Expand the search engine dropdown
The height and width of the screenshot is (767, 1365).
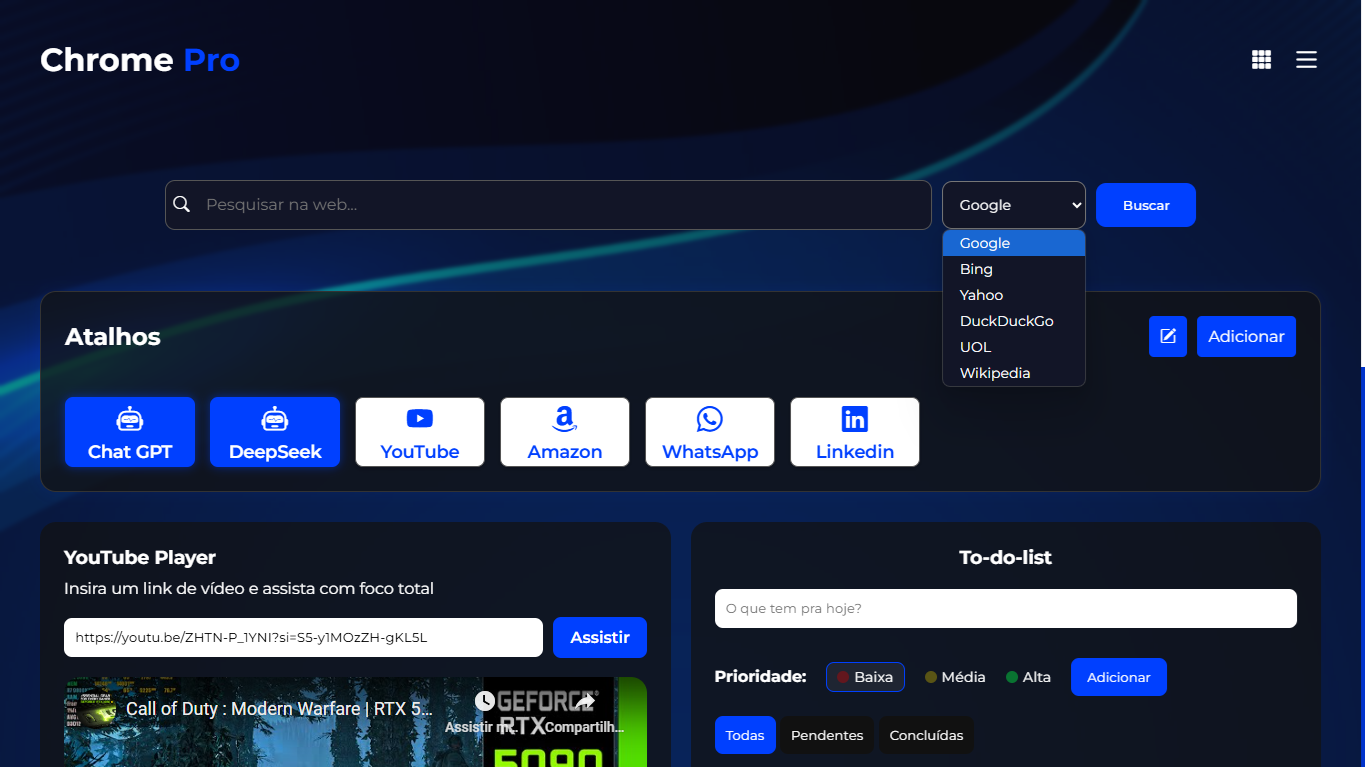(1014, 205)
